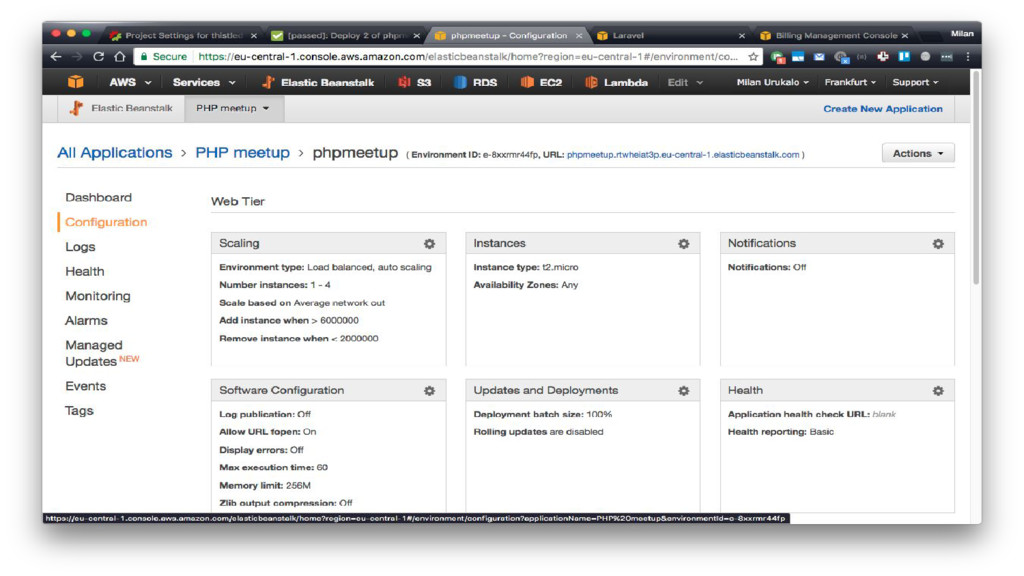Open Events in sidebar
This screenshot has height=576, width=1024.
click(85, 386)
